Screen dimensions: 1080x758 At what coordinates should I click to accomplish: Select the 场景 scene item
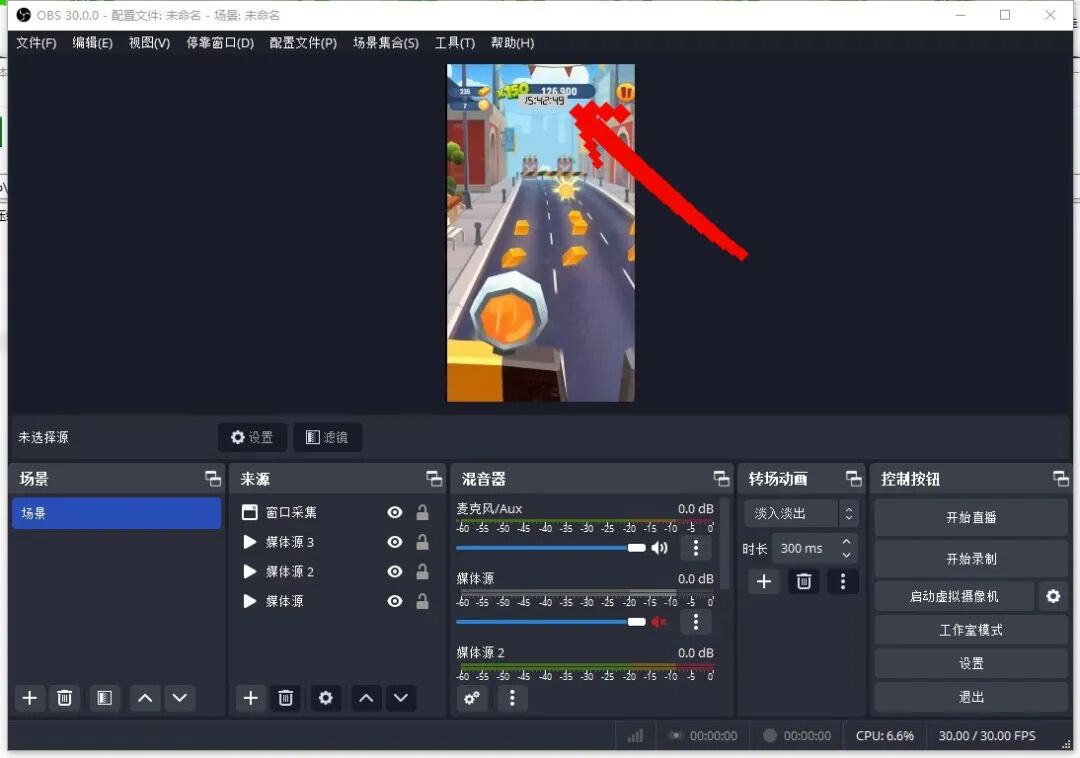116,514
